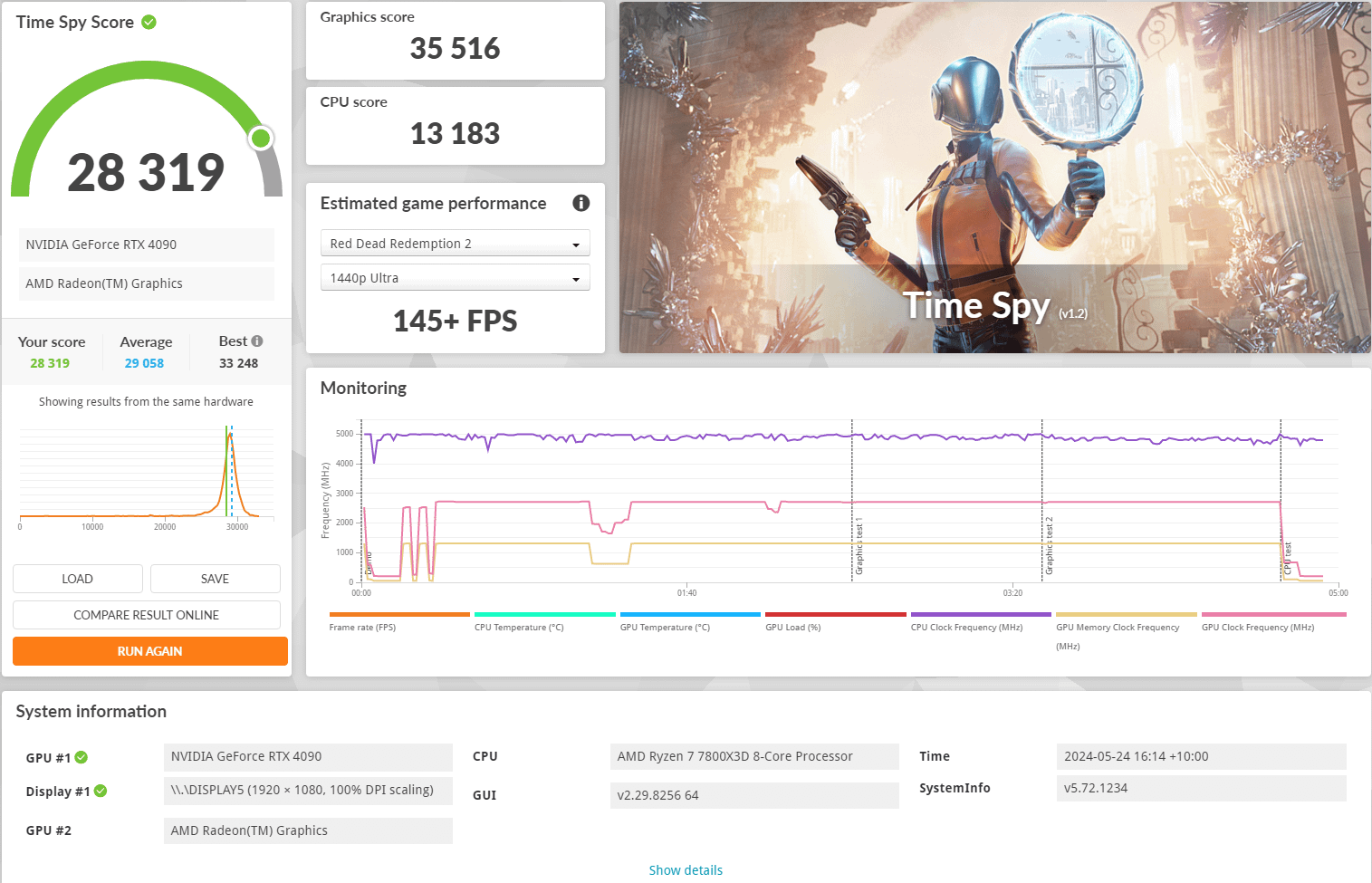The image size is (1372, 883).
Task: Click the CPU test marker on the chart
Action: pos(1288,559)
